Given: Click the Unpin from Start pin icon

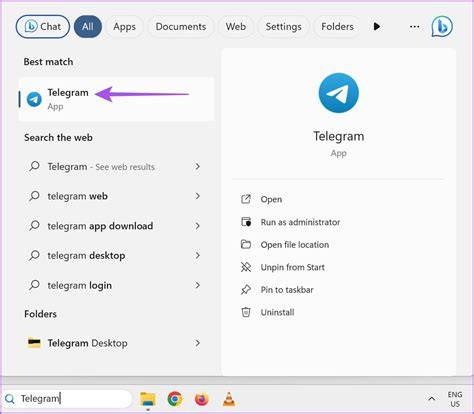Looking at the screenshot, I should click(246, 267).
